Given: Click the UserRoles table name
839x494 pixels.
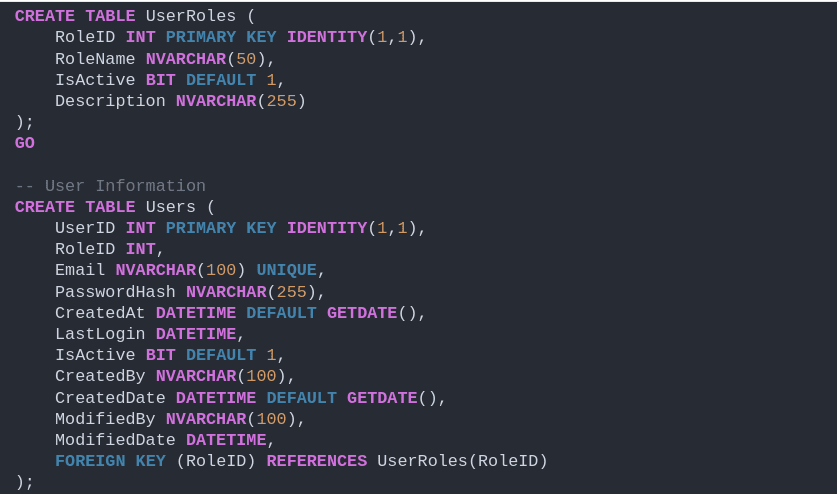Looking at the screenshot, I should point(190,16).
